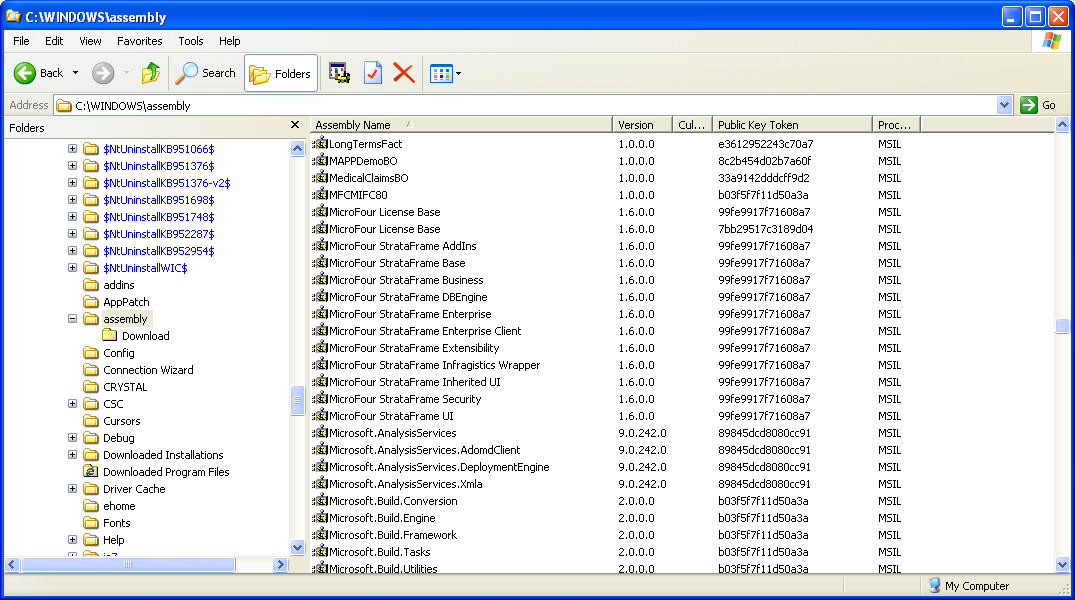Click the Go button
Screen dimensions: 1075x600
point(1039,105)
